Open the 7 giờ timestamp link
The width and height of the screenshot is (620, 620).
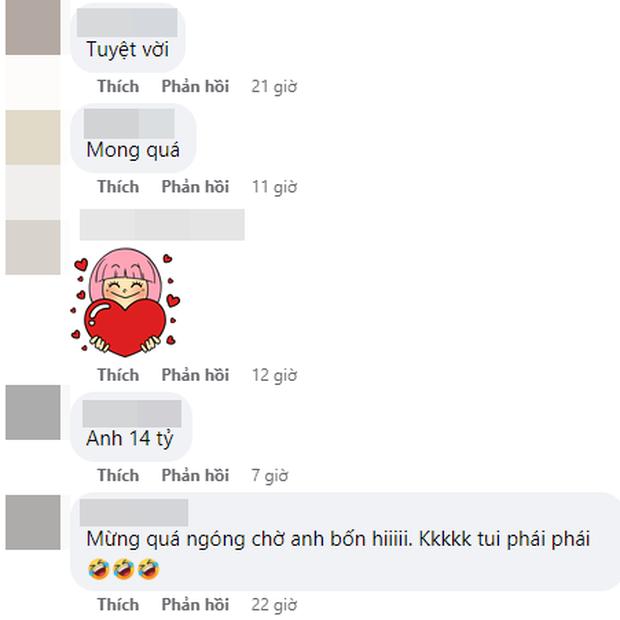270,476
